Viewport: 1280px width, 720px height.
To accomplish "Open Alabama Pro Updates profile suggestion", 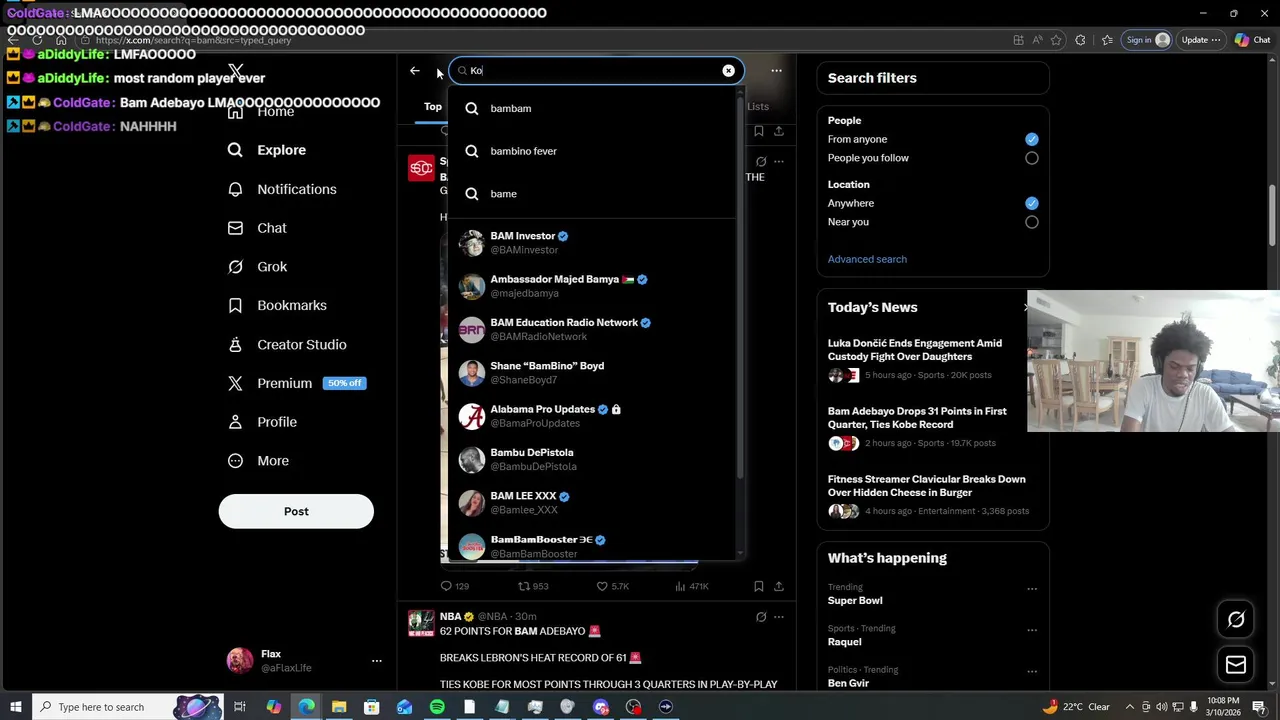I will [x=591, y=416].
